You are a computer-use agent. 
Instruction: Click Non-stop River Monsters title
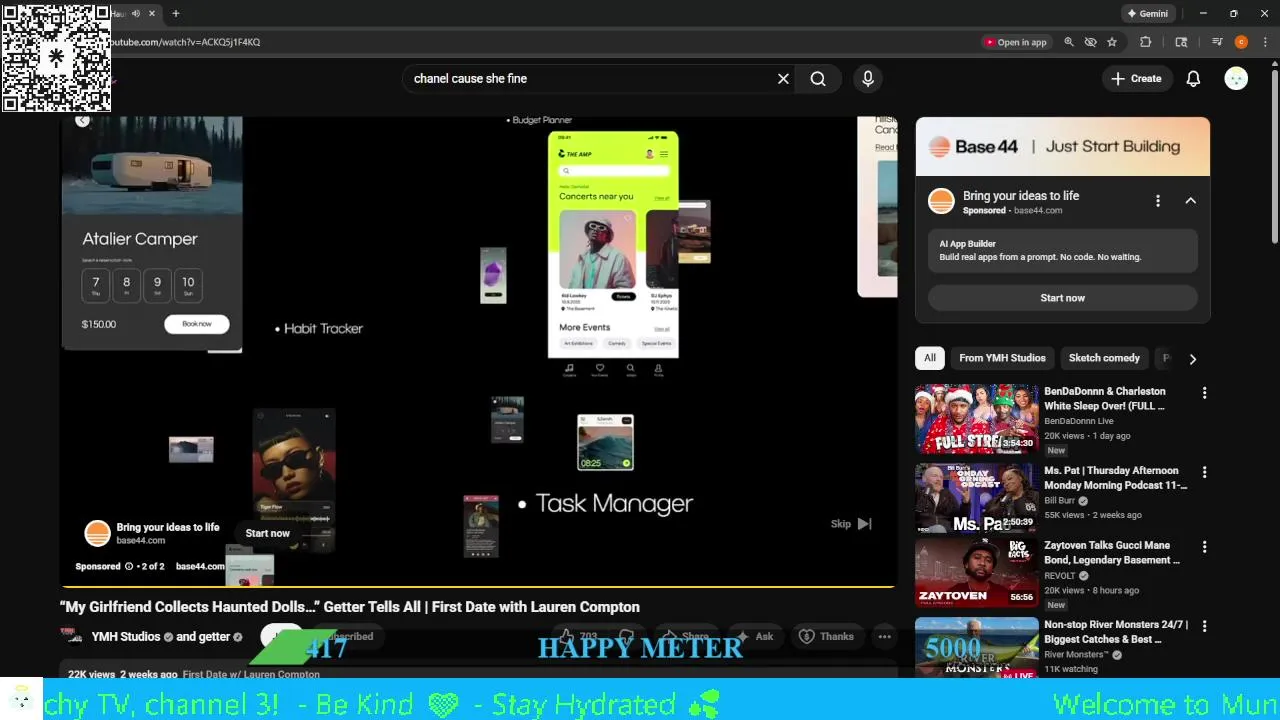(x=1116, y=632)
